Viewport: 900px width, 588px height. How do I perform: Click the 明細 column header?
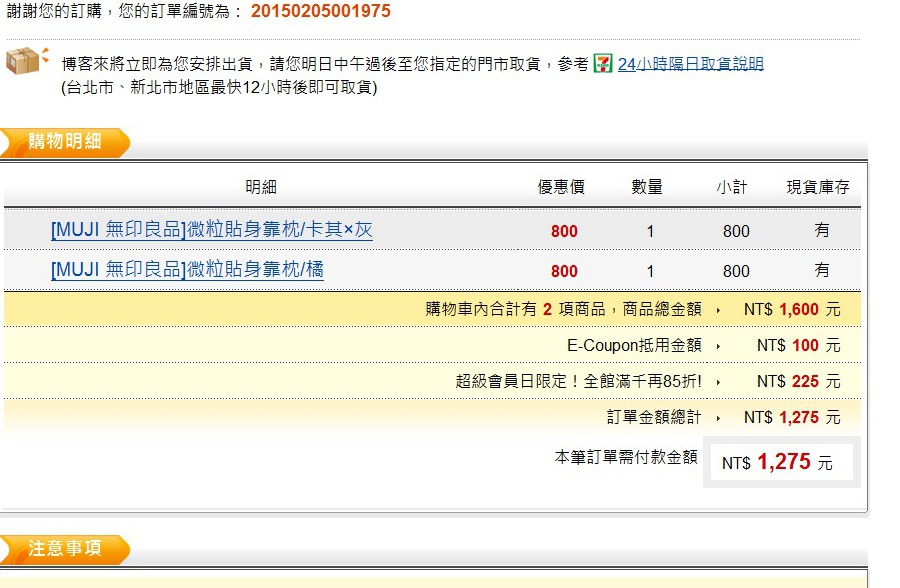click(x=261, y=187)
